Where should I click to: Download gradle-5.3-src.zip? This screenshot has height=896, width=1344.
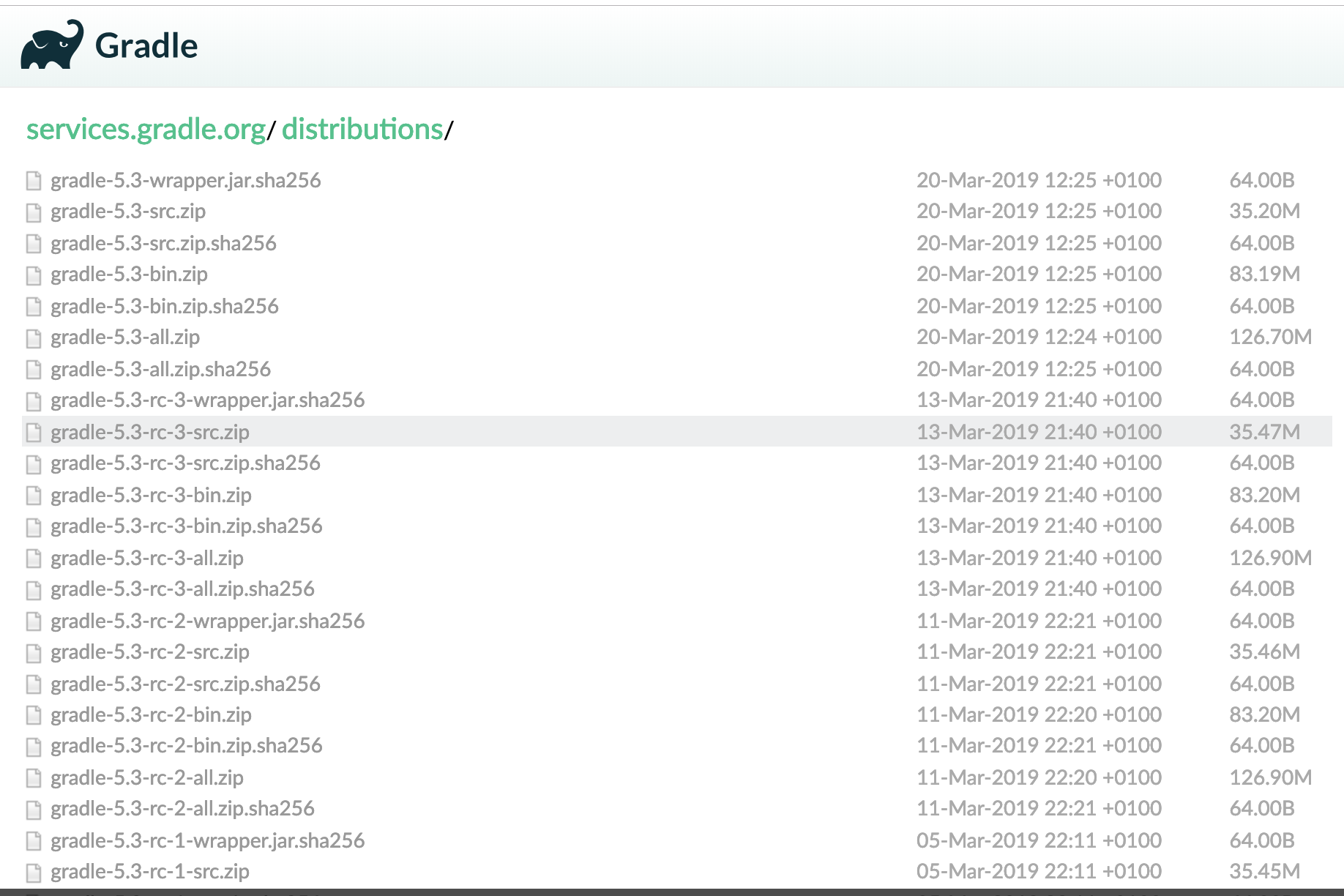point(128,212)
